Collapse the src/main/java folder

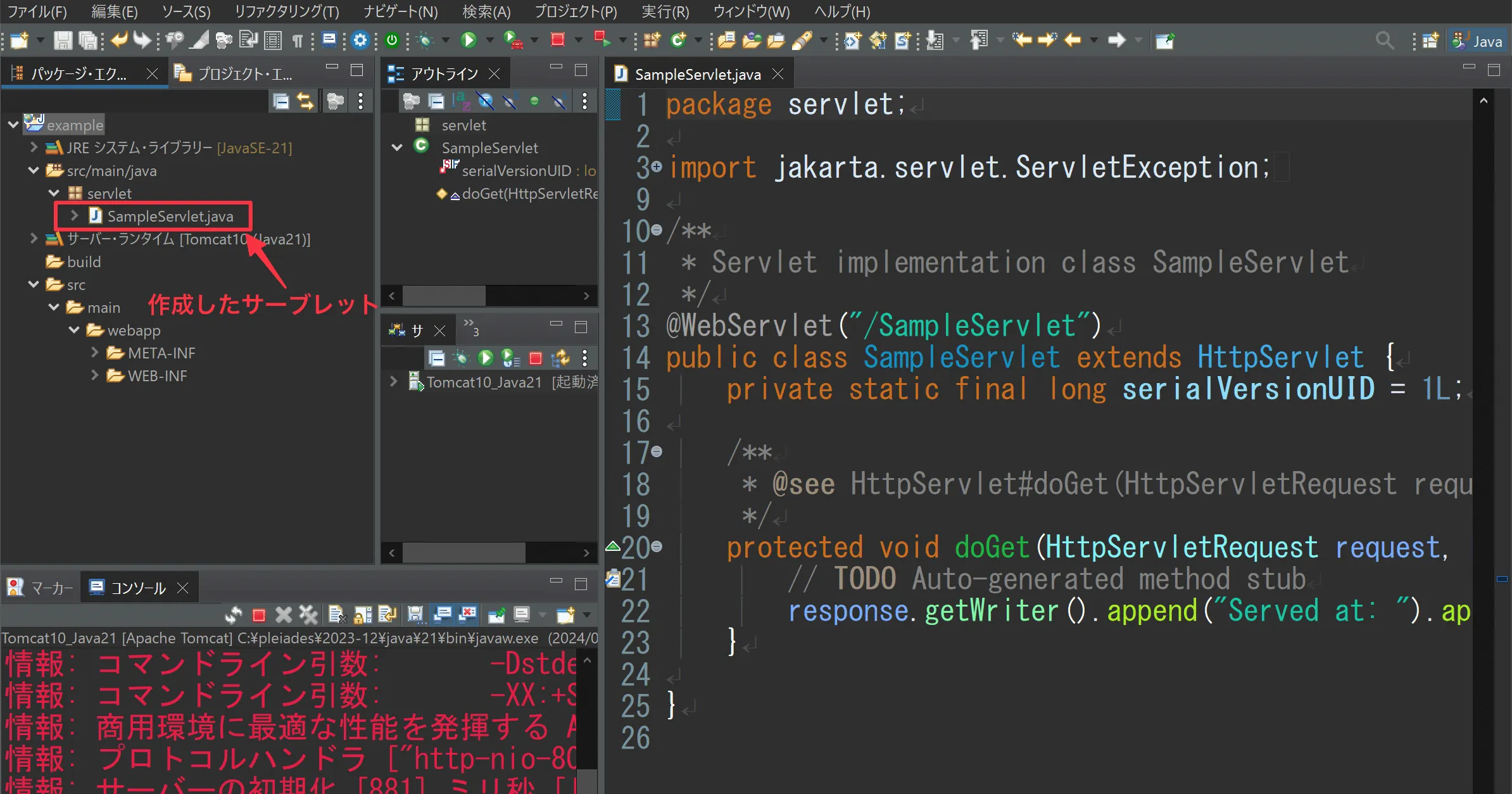click(34, 171)
